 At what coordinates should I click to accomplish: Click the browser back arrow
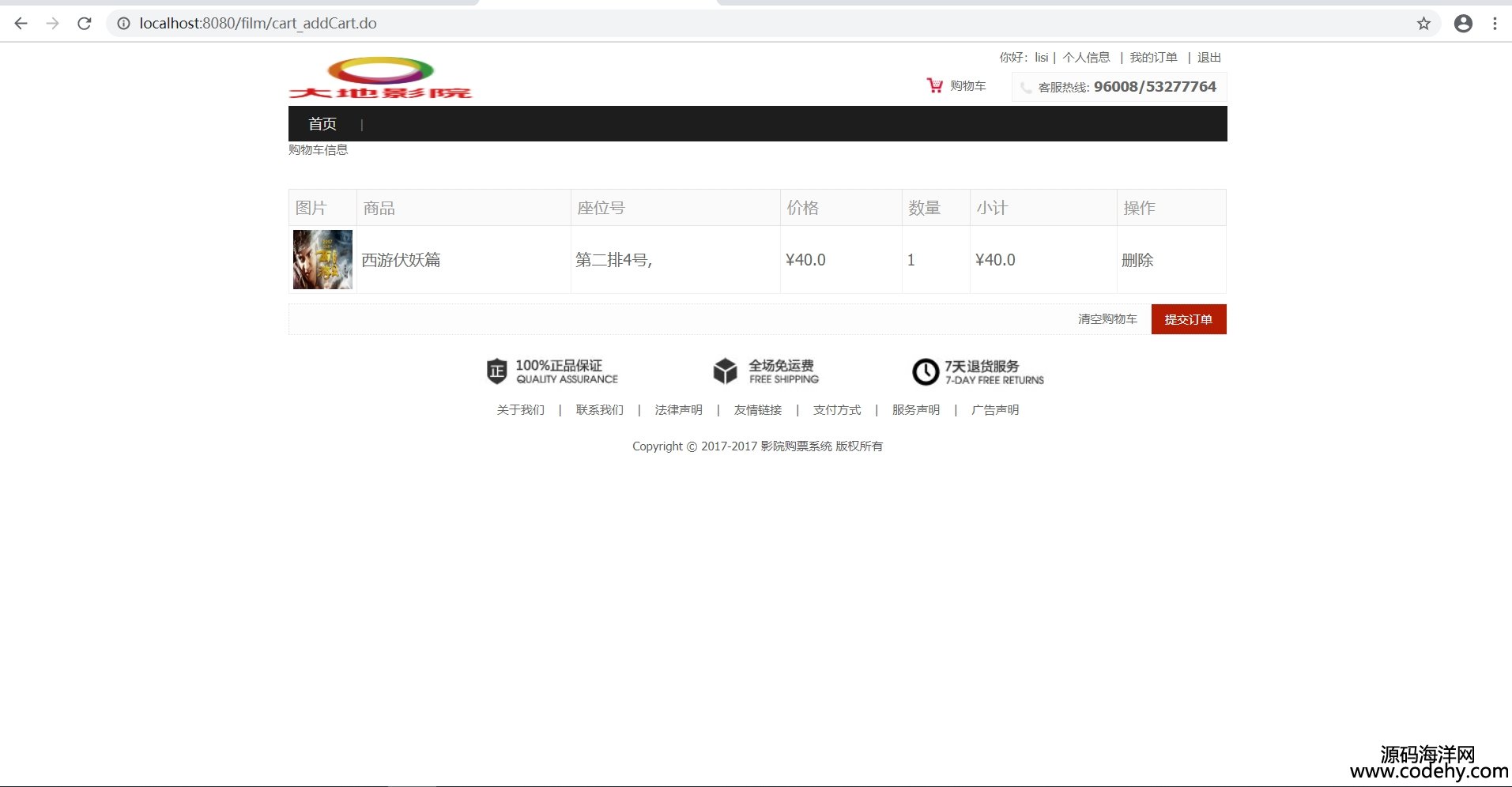(21, 24)
